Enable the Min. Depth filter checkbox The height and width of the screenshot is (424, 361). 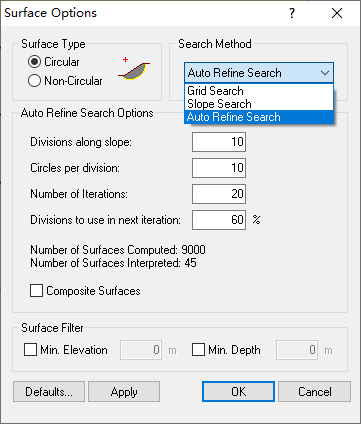[198, 350]
